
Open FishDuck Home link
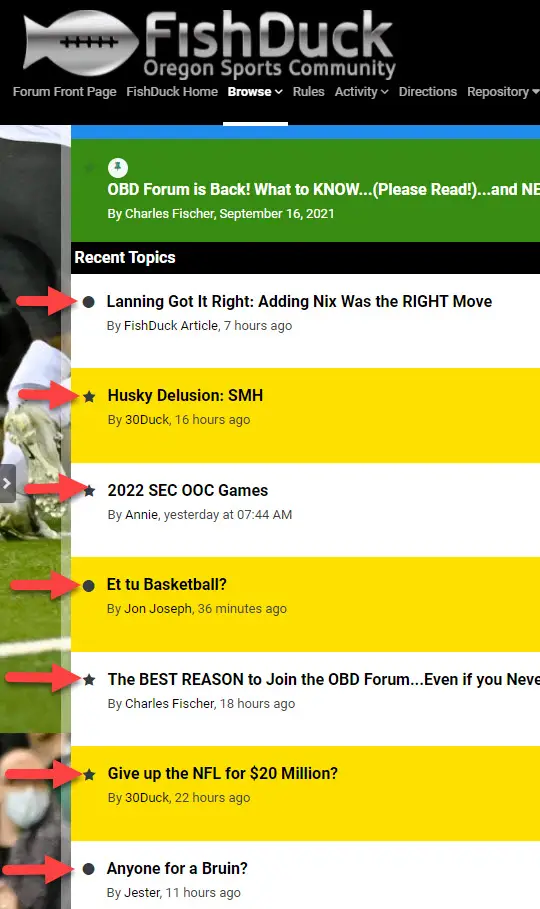tap(172, 92)
